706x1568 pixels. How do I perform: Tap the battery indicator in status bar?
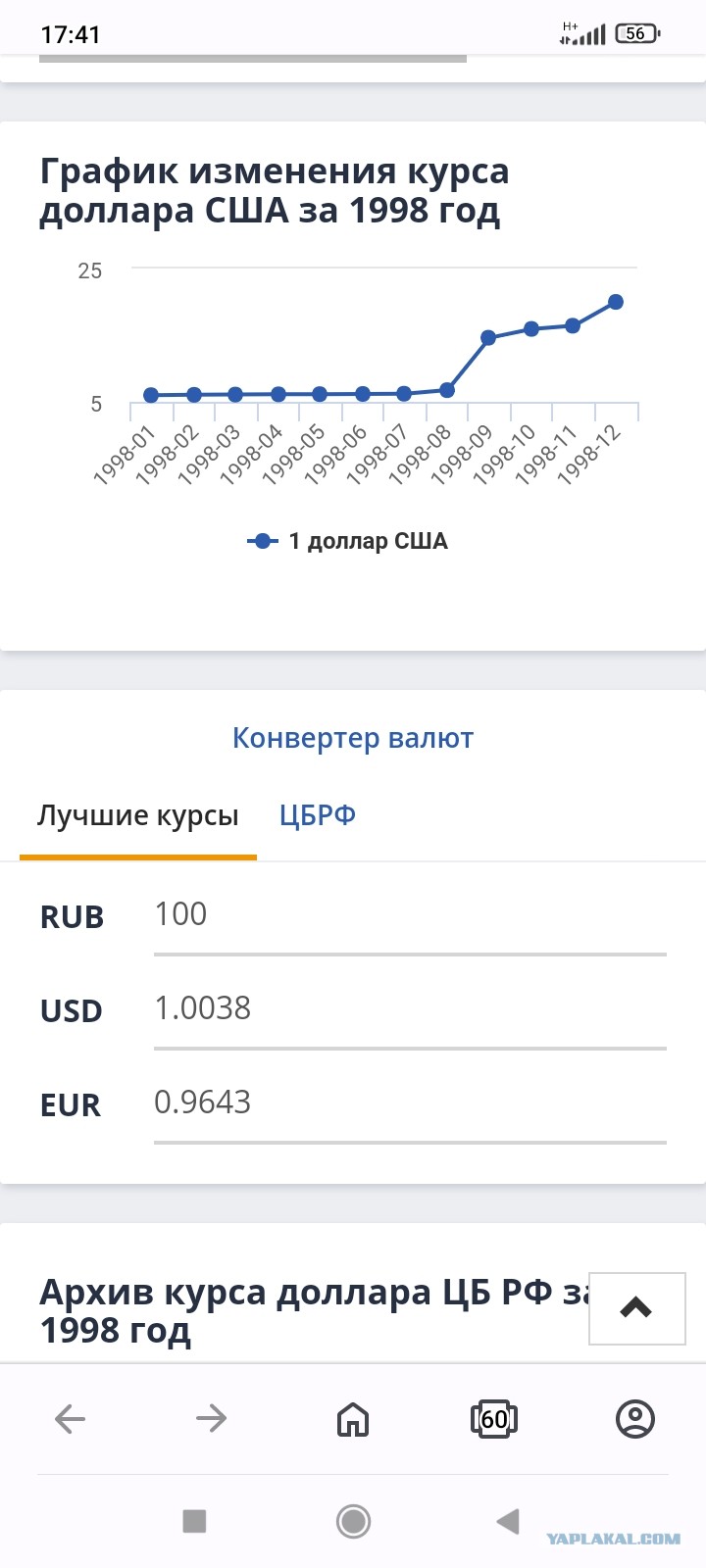coord(638,33)
